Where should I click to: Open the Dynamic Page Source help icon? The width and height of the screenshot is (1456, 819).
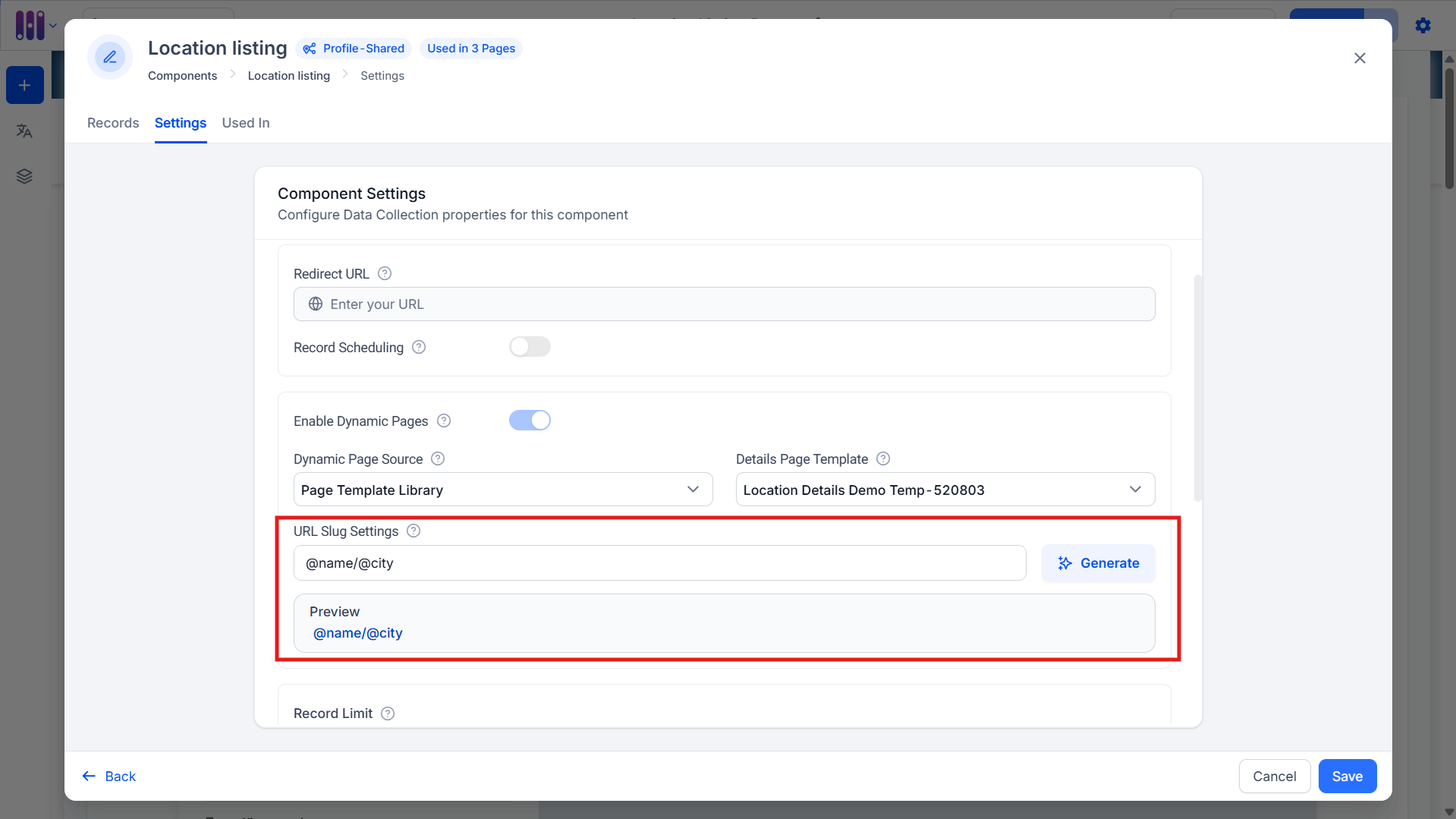coord(438,458)
